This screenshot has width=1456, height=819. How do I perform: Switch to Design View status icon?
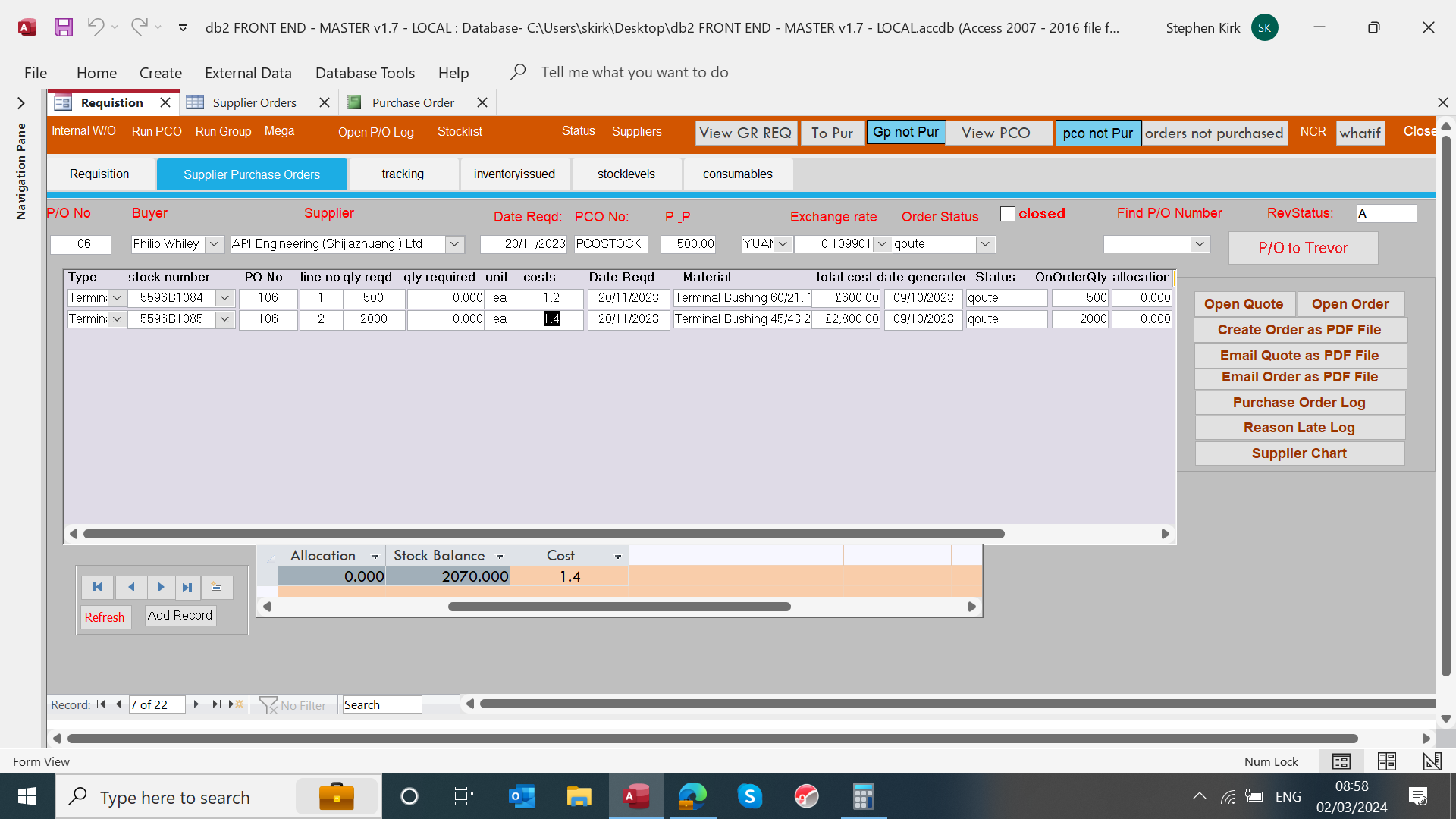1432,761
